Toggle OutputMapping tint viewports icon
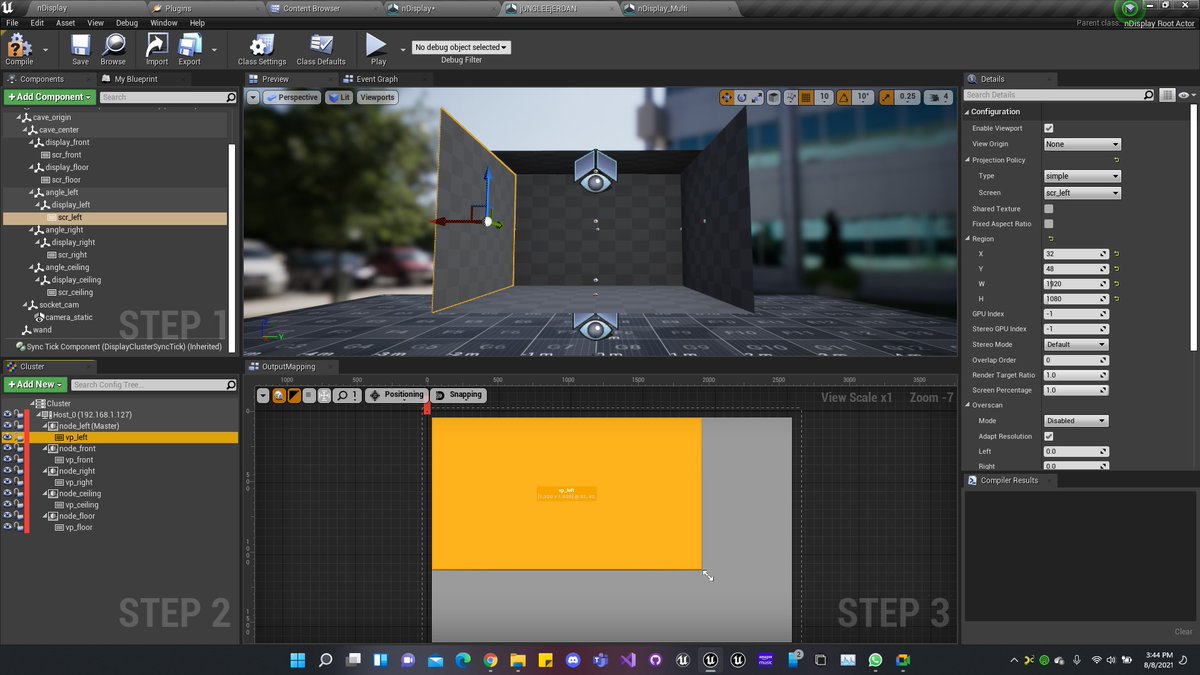The width and height of the screenshot is (1200, 675). pos(295,396)
